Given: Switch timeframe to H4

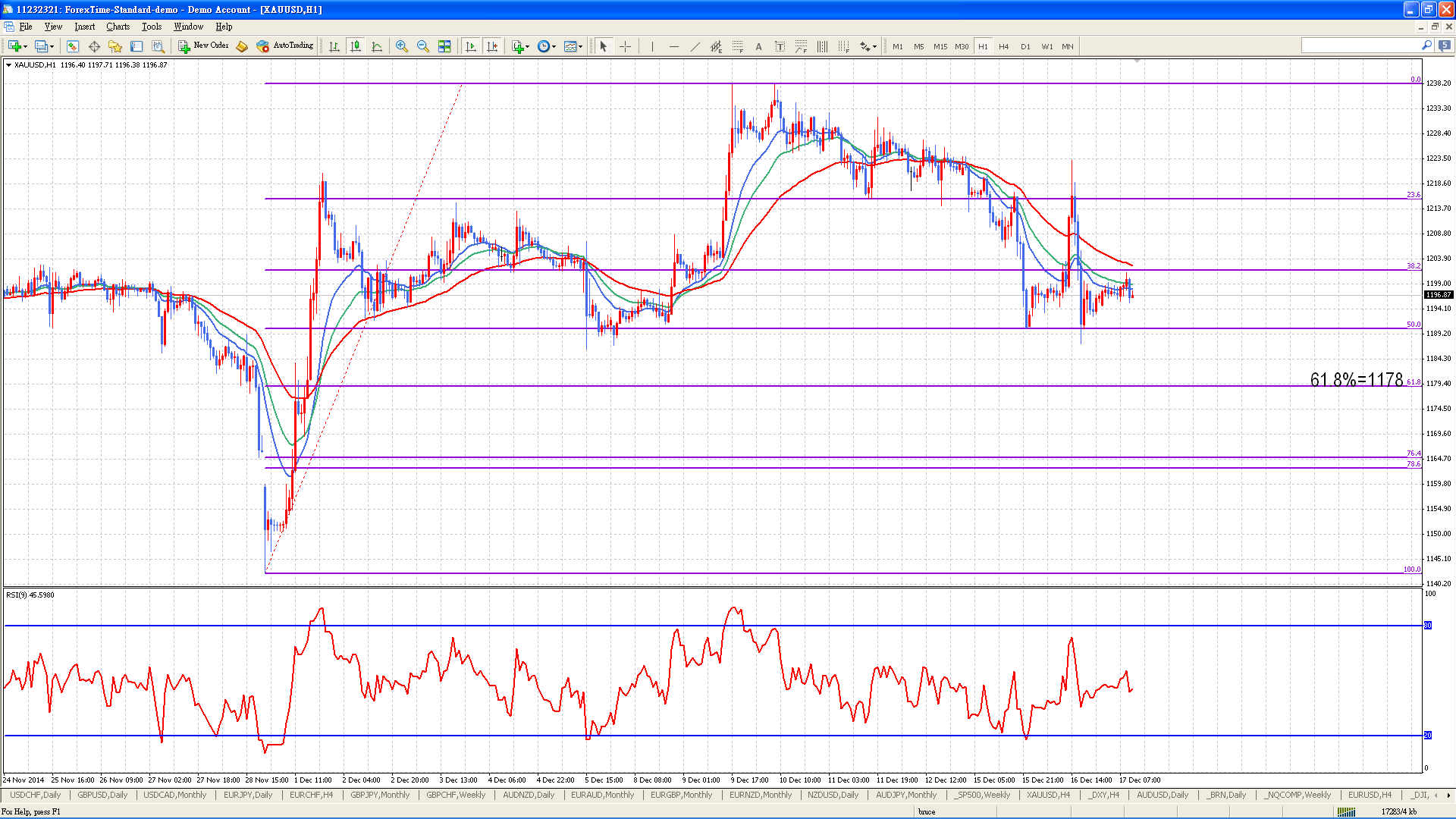Looking at the screenshot, I should click(x=1004, y=46).
